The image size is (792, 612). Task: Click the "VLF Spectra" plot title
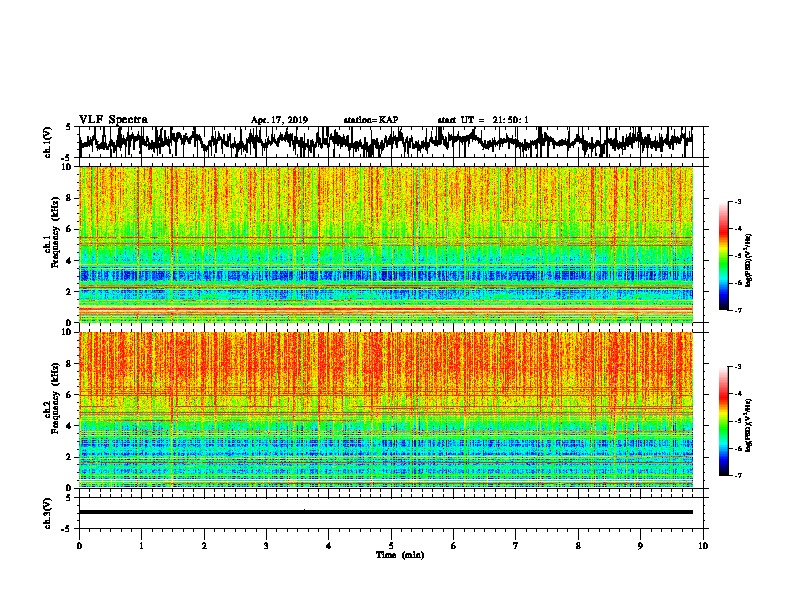point(113,120)
